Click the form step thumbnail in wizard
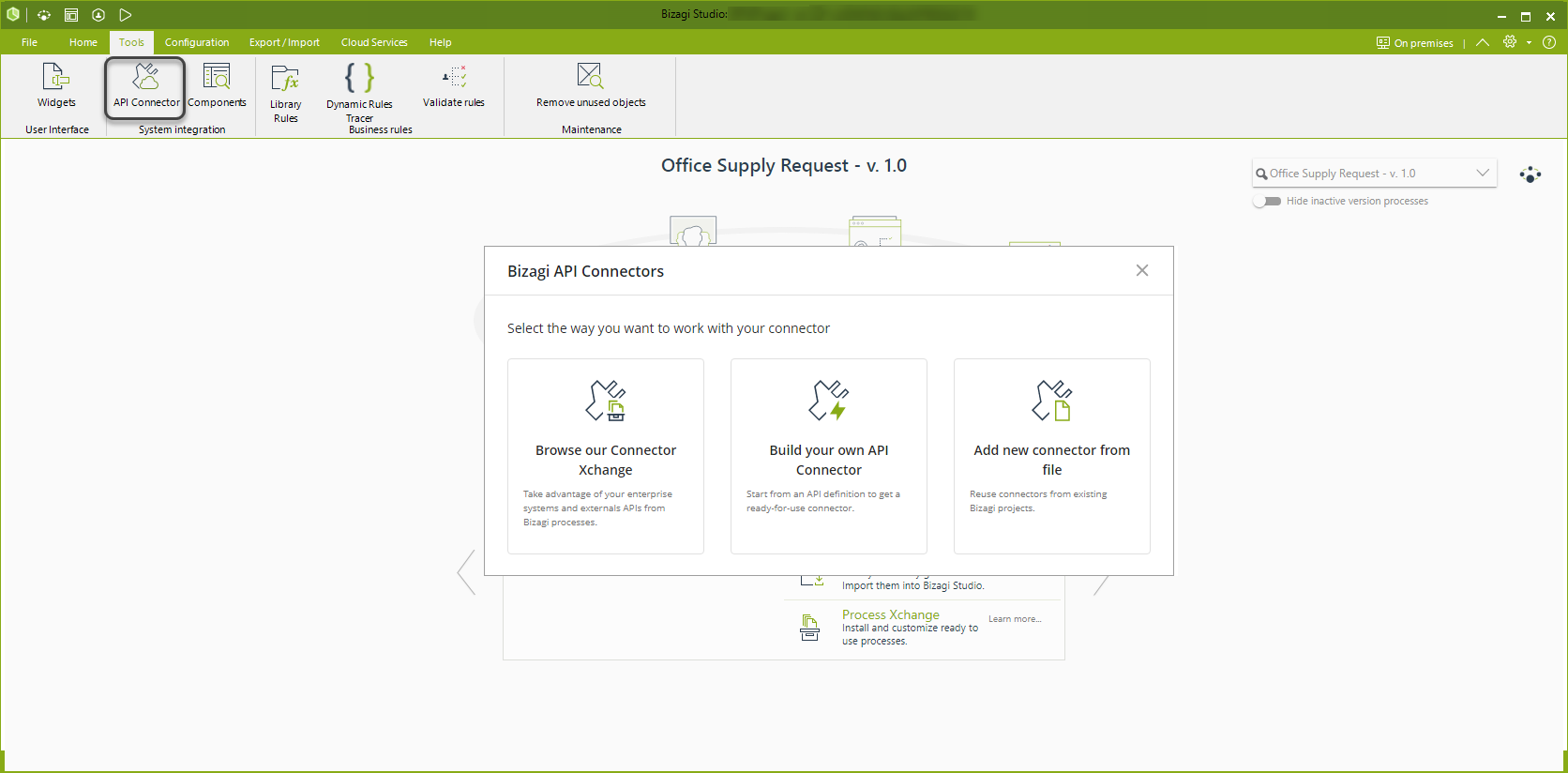This screenshot has width=1568, height=773. (x=875, y=232)
